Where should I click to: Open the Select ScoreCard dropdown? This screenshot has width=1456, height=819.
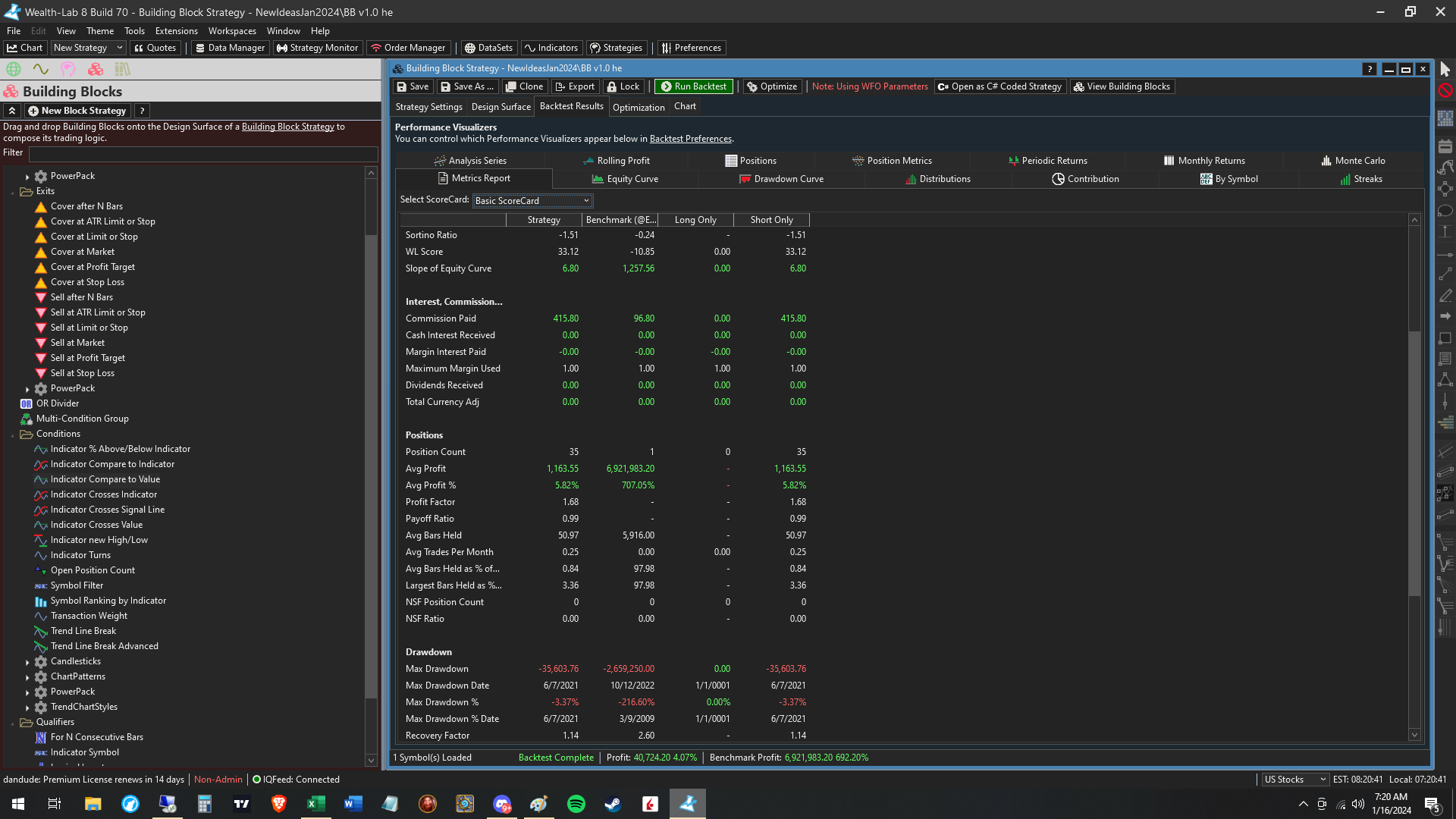coord(532,201)
